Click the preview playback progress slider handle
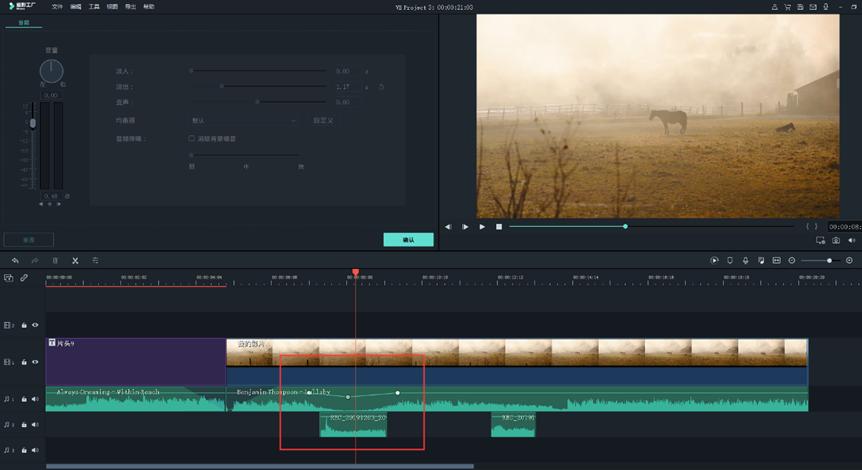Viewport: 862px width, 470px height. pyautogui.click(x=625, y=227)
